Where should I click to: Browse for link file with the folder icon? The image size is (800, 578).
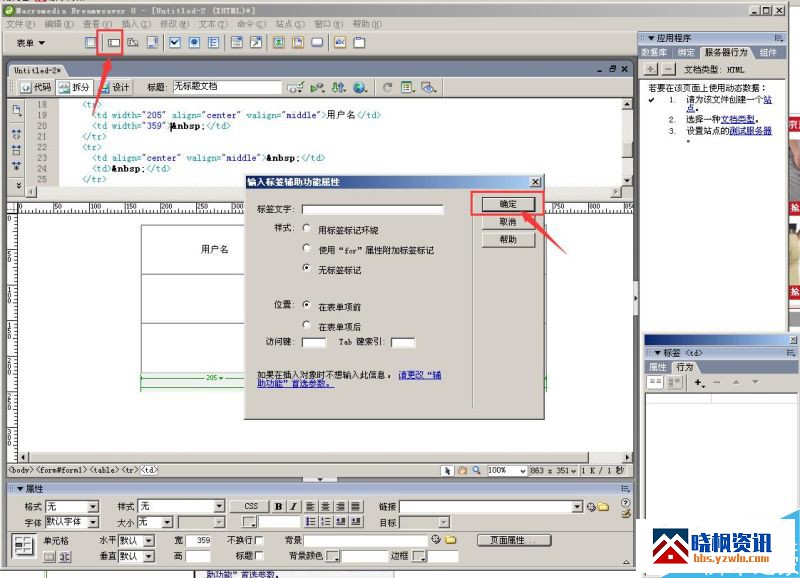coord(604,507)
